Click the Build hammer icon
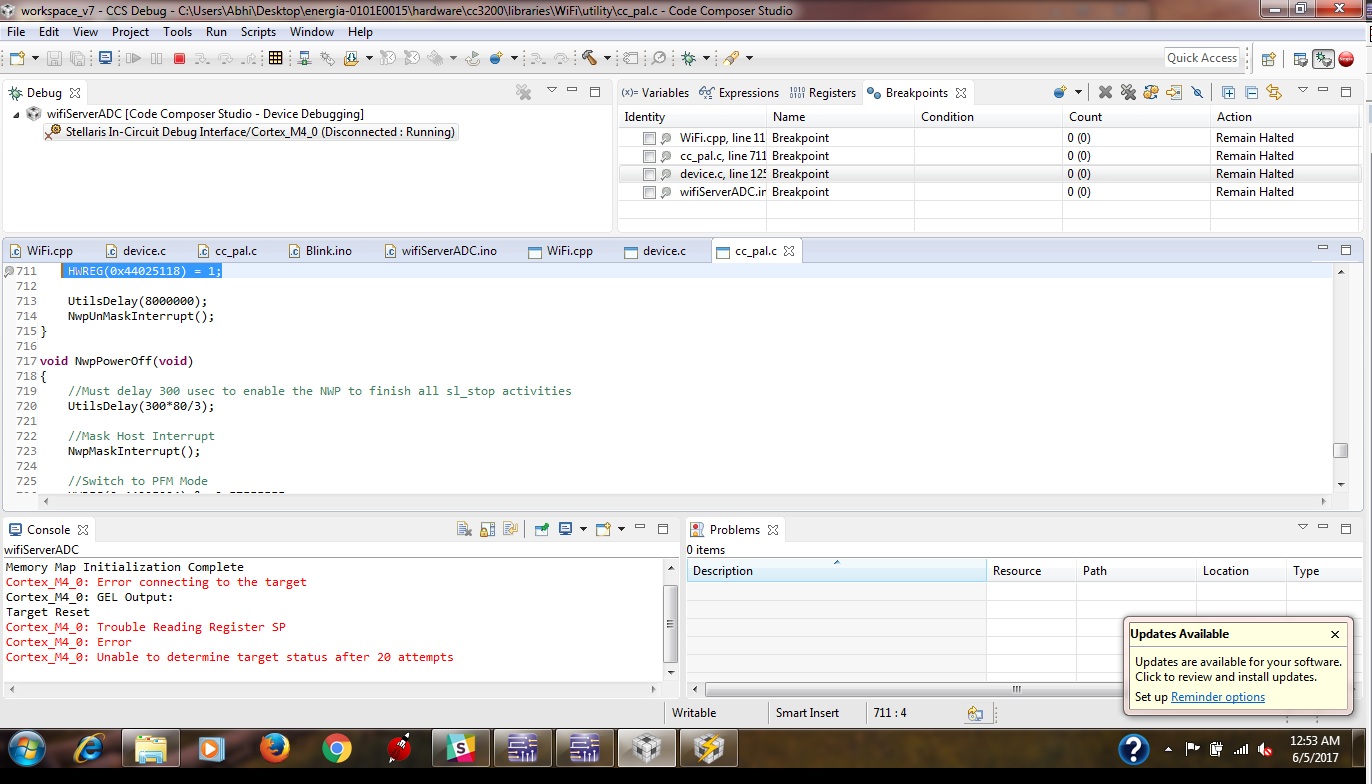The image size is (1372, 784). point(588,59)
